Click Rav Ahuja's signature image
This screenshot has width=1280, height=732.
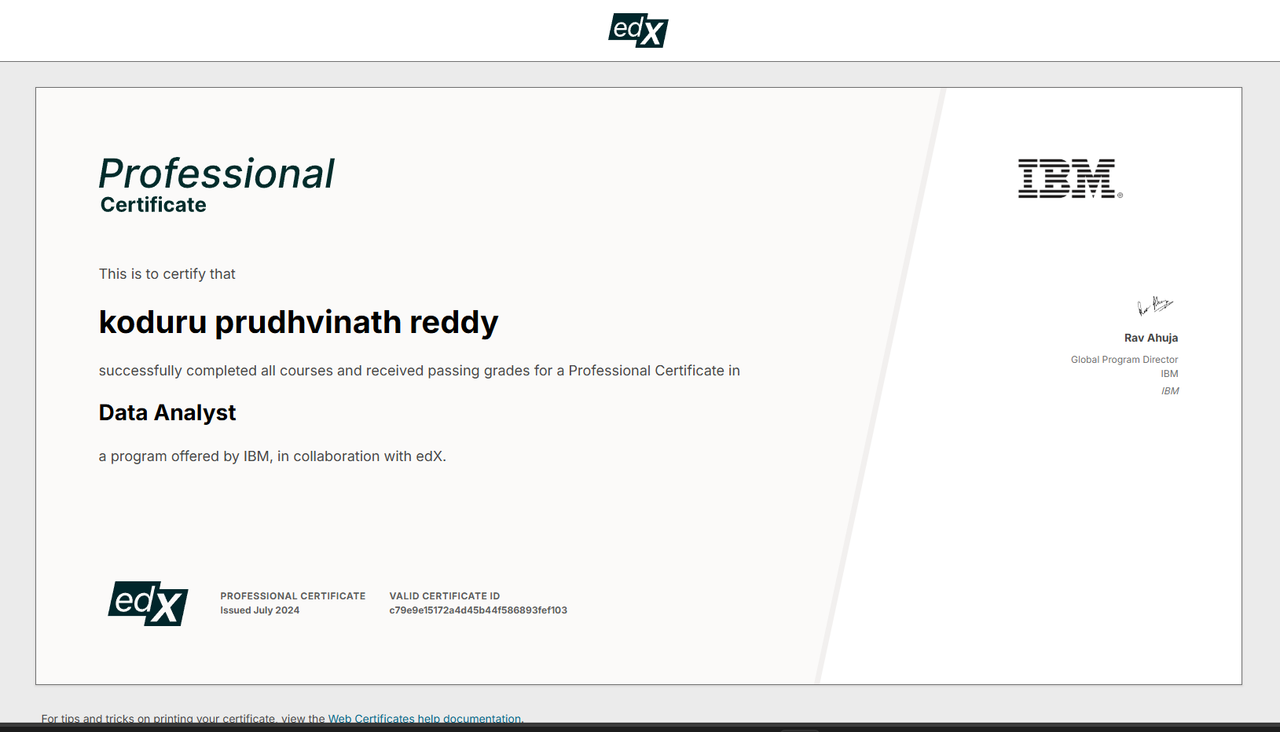point(1155,306)
